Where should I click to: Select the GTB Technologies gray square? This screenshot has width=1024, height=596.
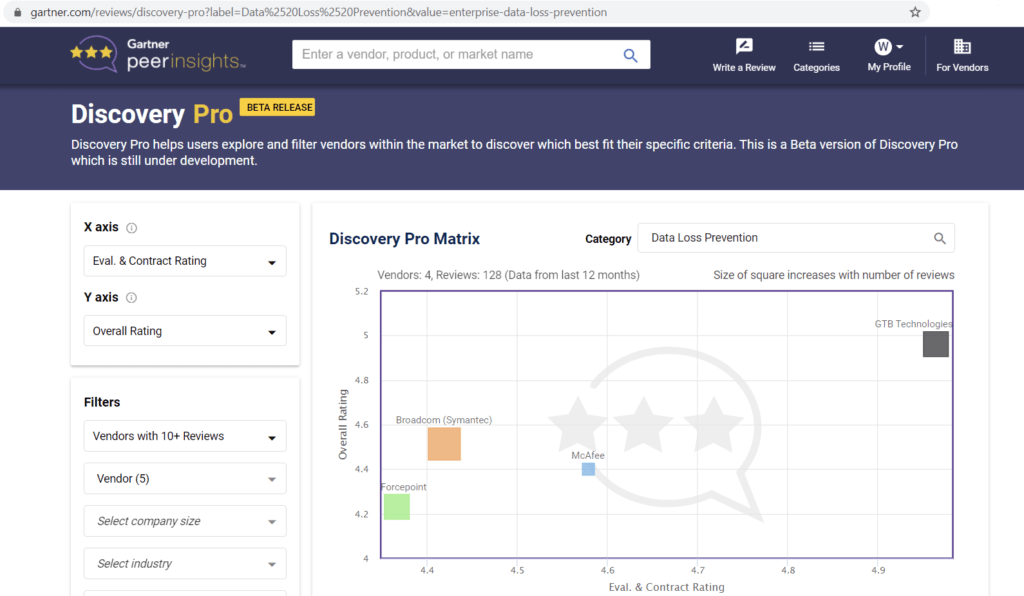pyautogui.click(x=936, y=344)
